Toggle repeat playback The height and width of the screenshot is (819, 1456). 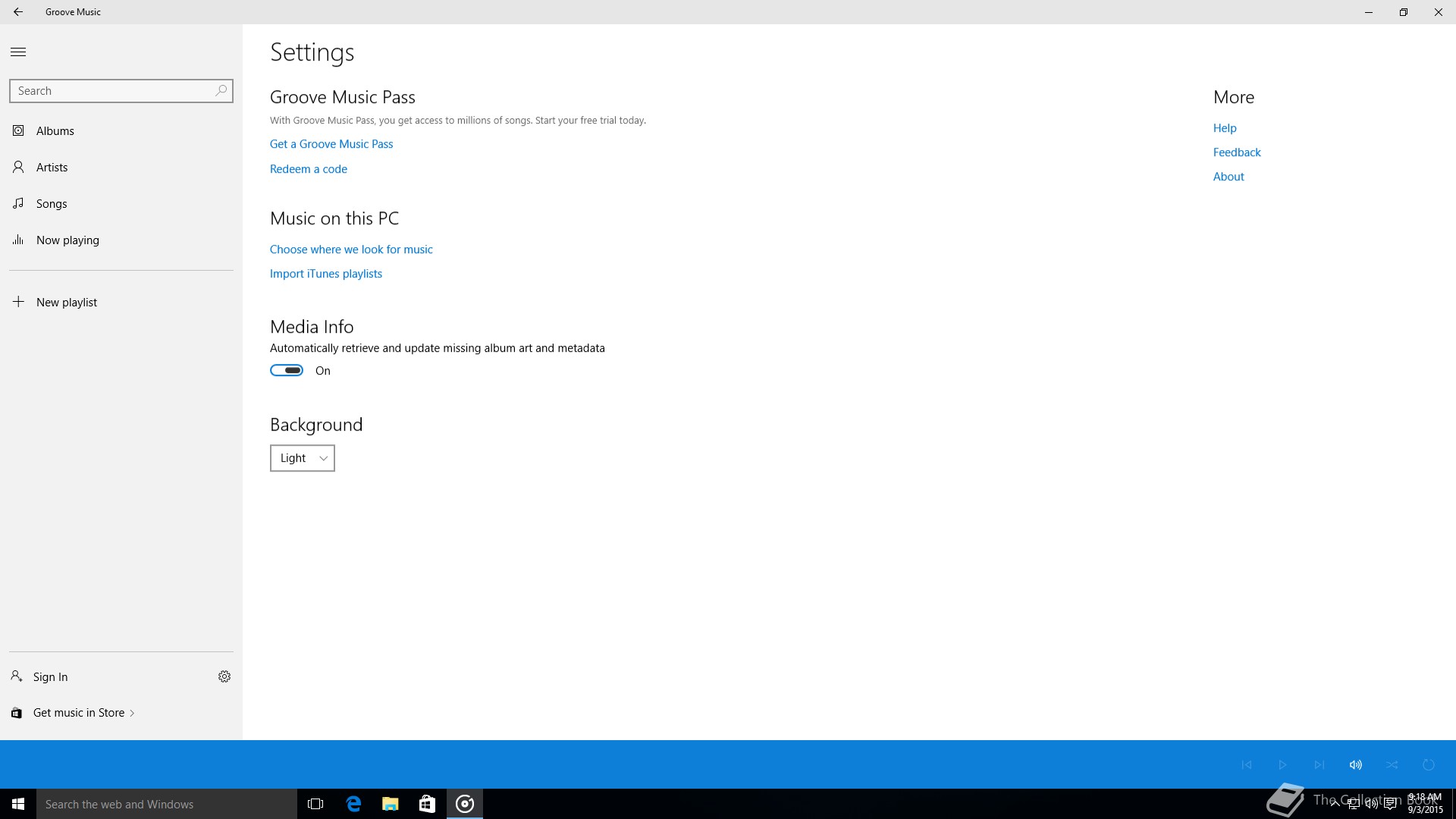[1429, 764]
